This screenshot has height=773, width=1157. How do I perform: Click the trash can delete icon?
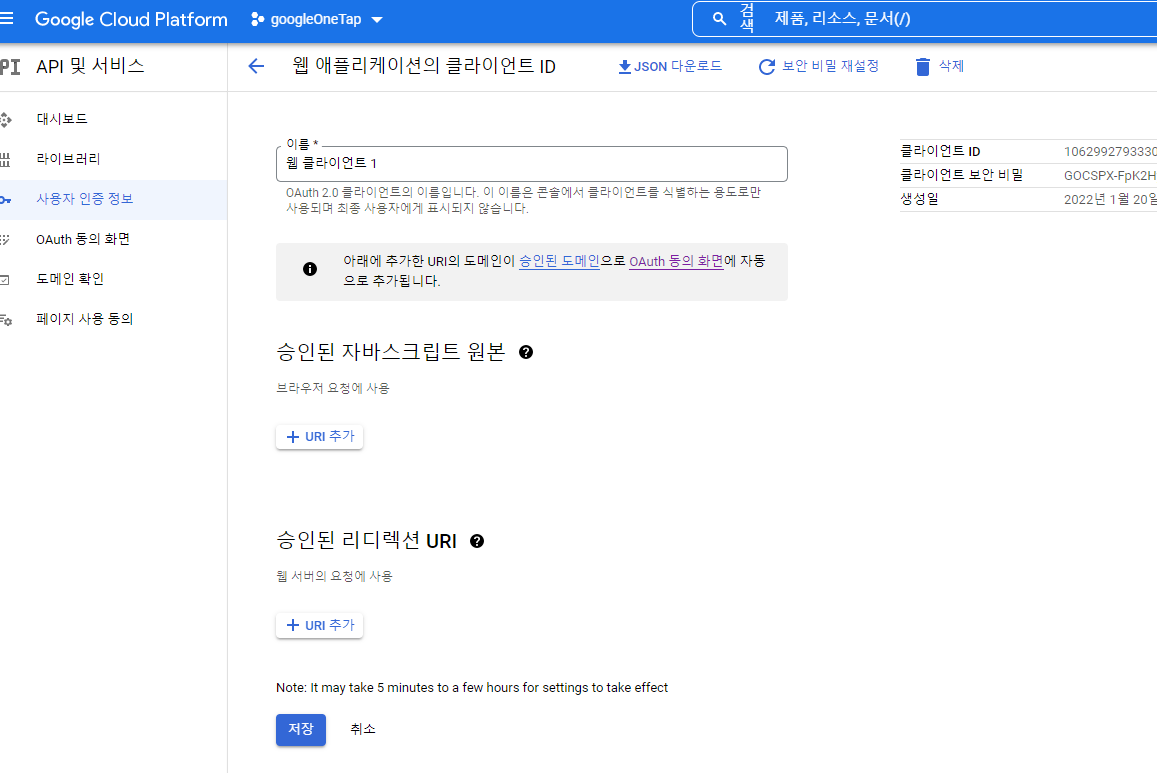tap(922, 67)
